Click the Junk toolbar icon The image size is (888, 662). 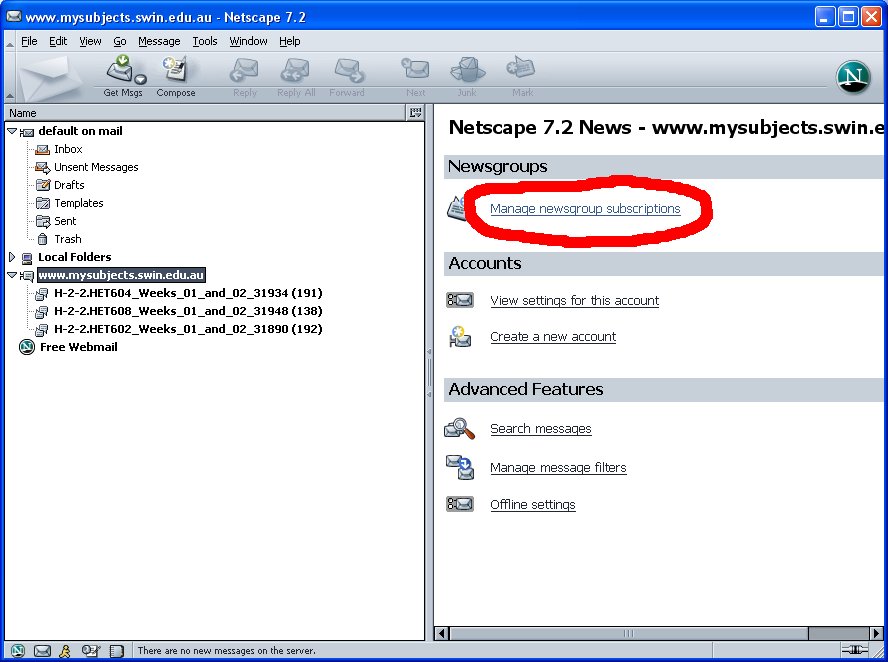click(x=467, y=69)
